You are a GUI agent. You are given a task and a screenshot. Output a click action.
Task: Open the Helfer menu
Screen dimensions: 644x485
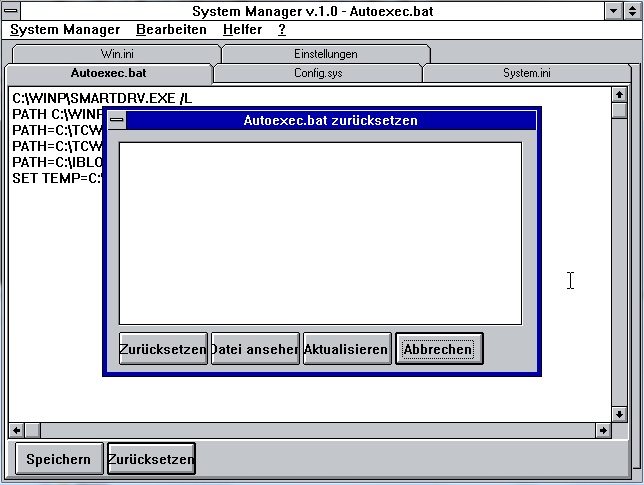coord(242,30)
